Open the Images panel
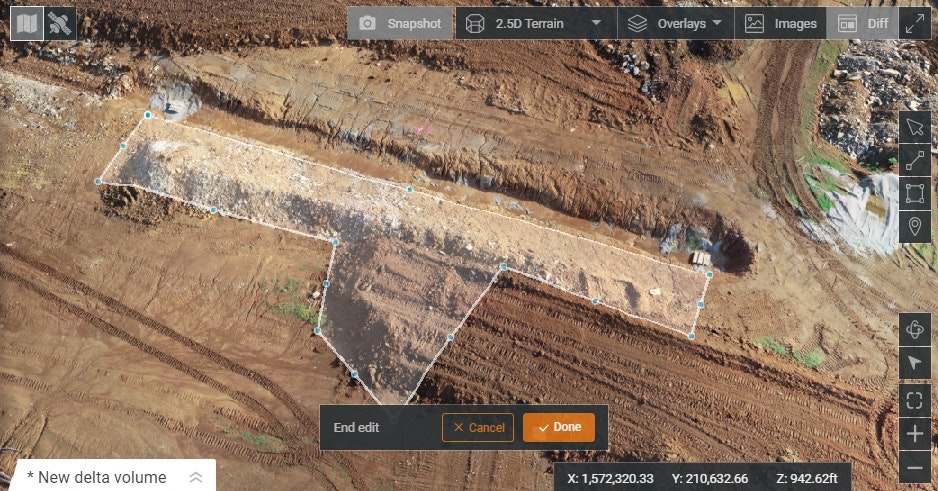The image size is (938, 491). point(780,23)
